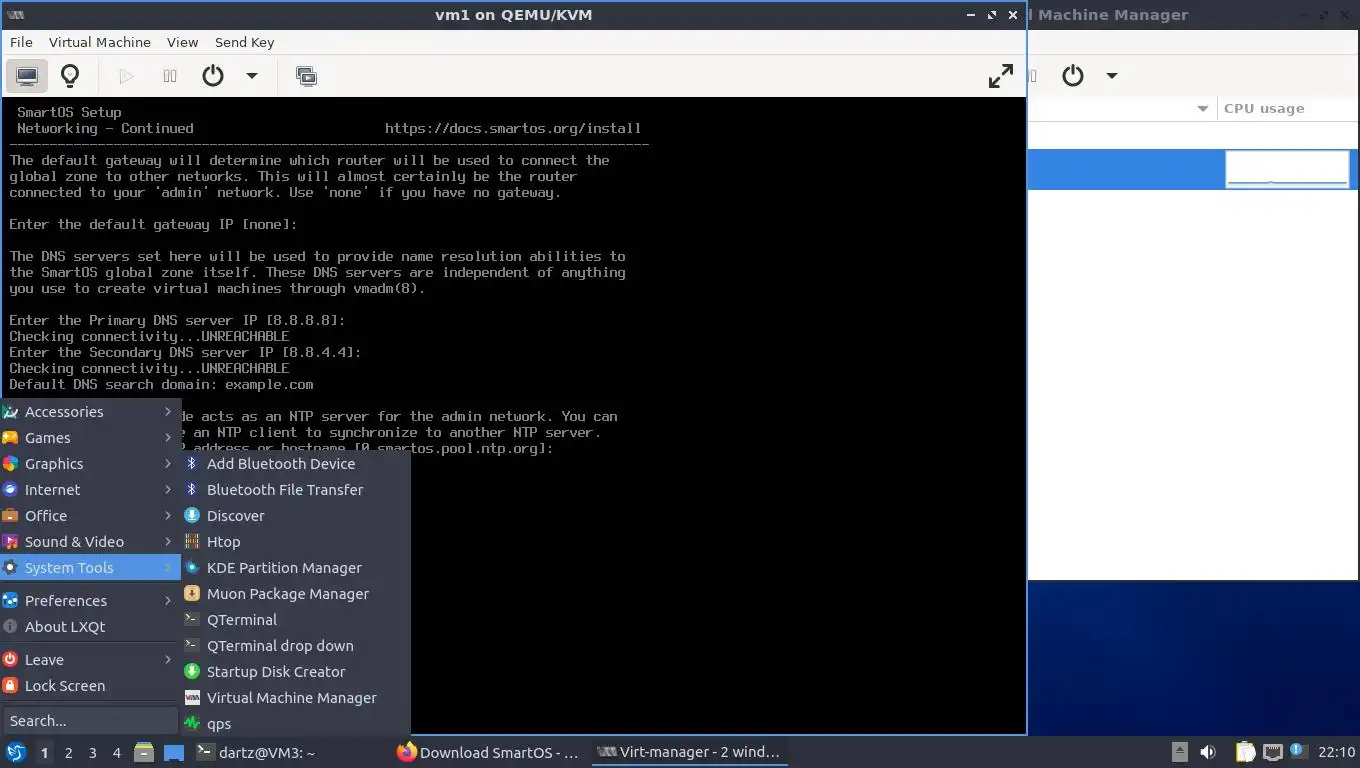The height and width of the screenshot is (768, 1360).
Task: Open the volume control tray icon
Action: pyautogui.click(x=1208, y=752)
